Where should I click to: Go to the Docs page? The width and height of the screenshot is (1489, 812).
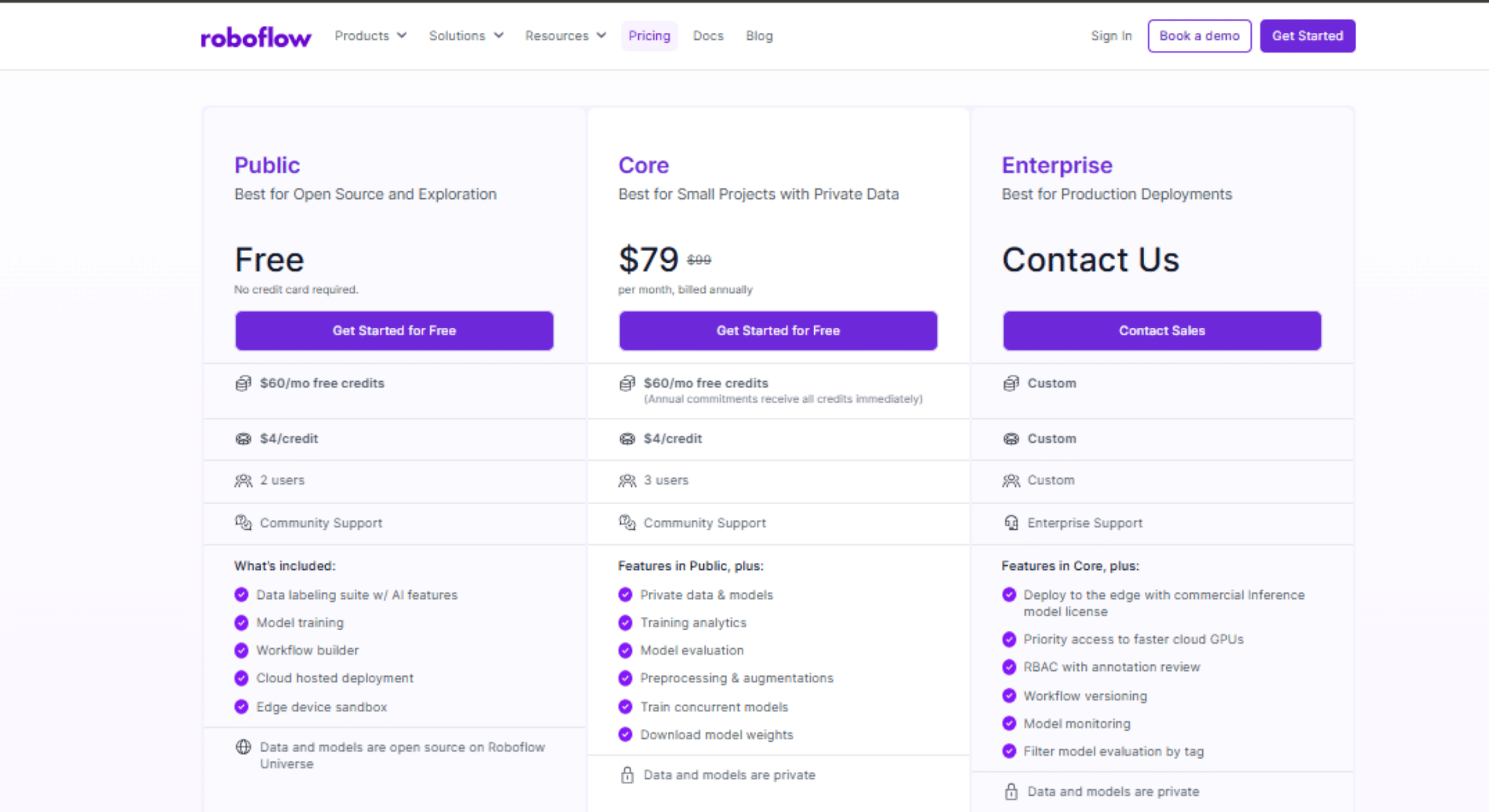[x=708, y=36]
